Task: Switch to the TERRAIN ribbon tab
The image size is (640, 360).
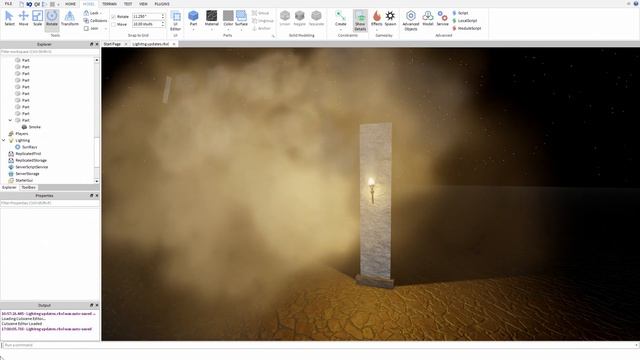Action: pos(109,4)
